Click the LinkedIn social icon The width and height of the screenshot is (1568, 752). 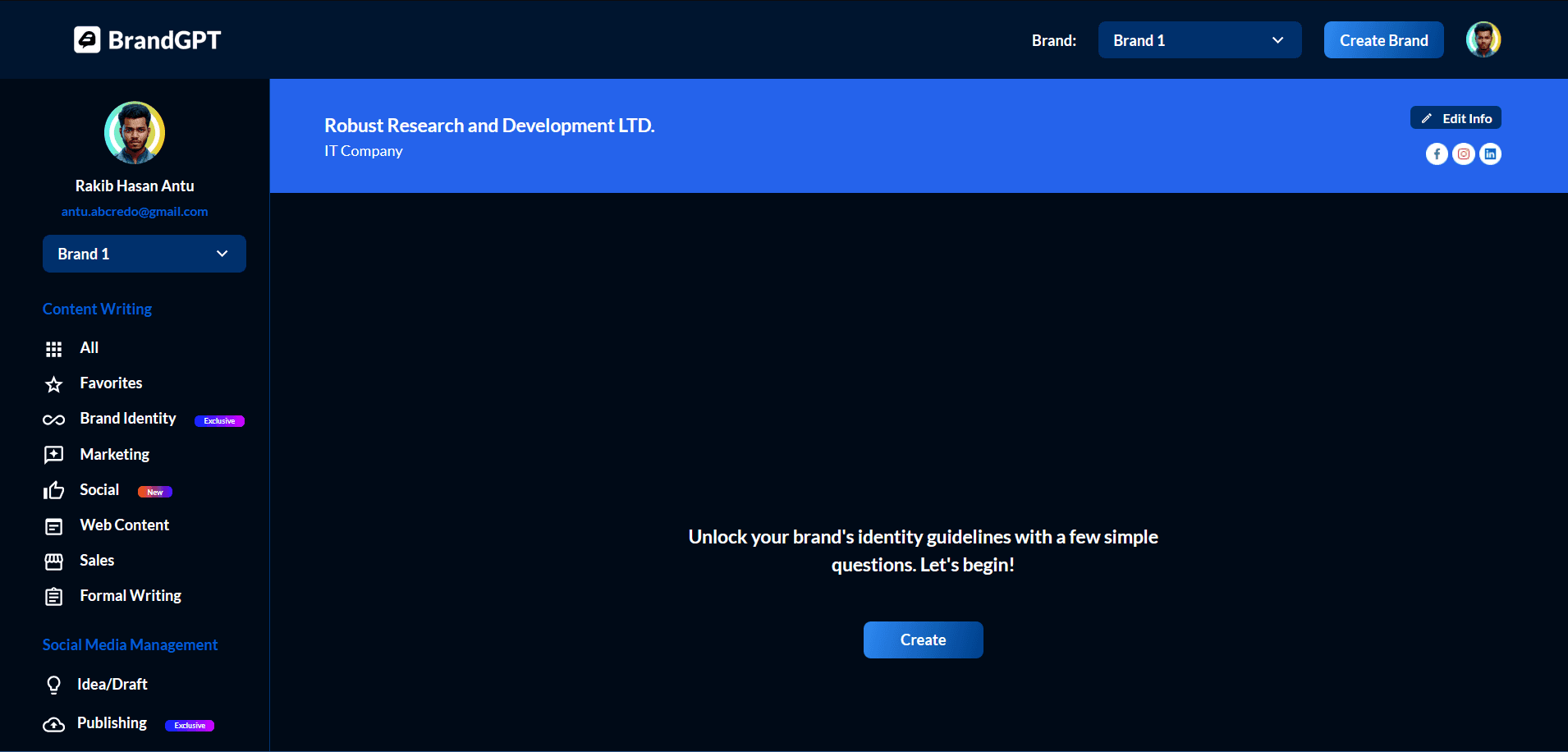[1490, 154]
